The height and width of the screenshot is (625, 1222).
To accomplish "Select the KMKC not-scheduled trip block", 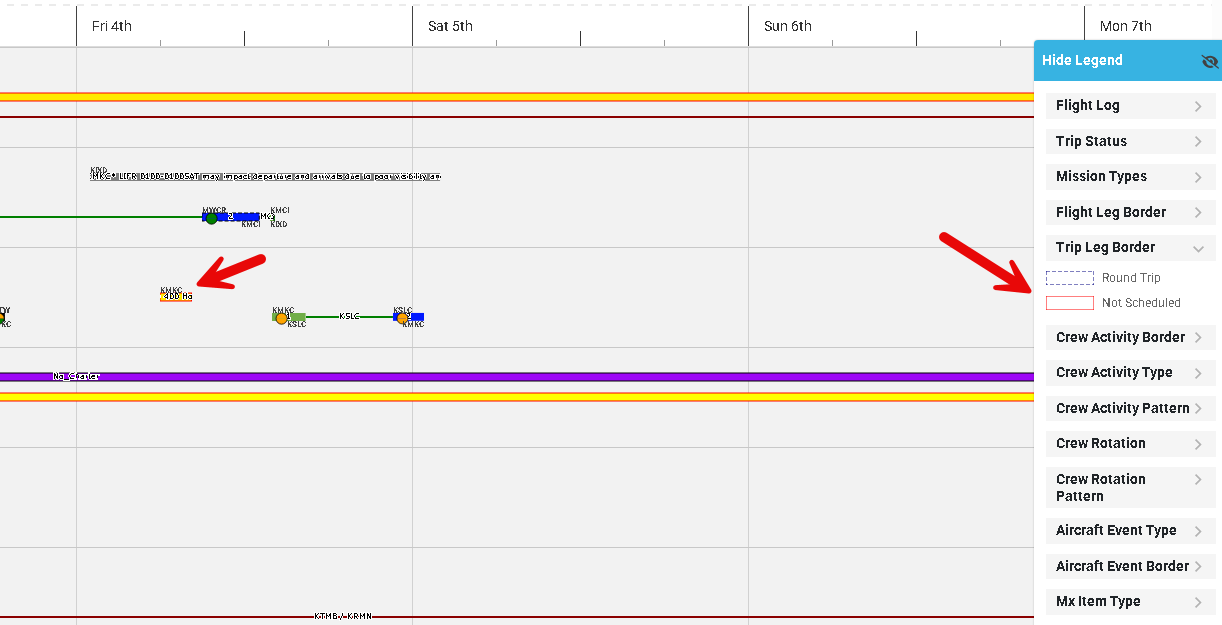I will pos(176,296).
